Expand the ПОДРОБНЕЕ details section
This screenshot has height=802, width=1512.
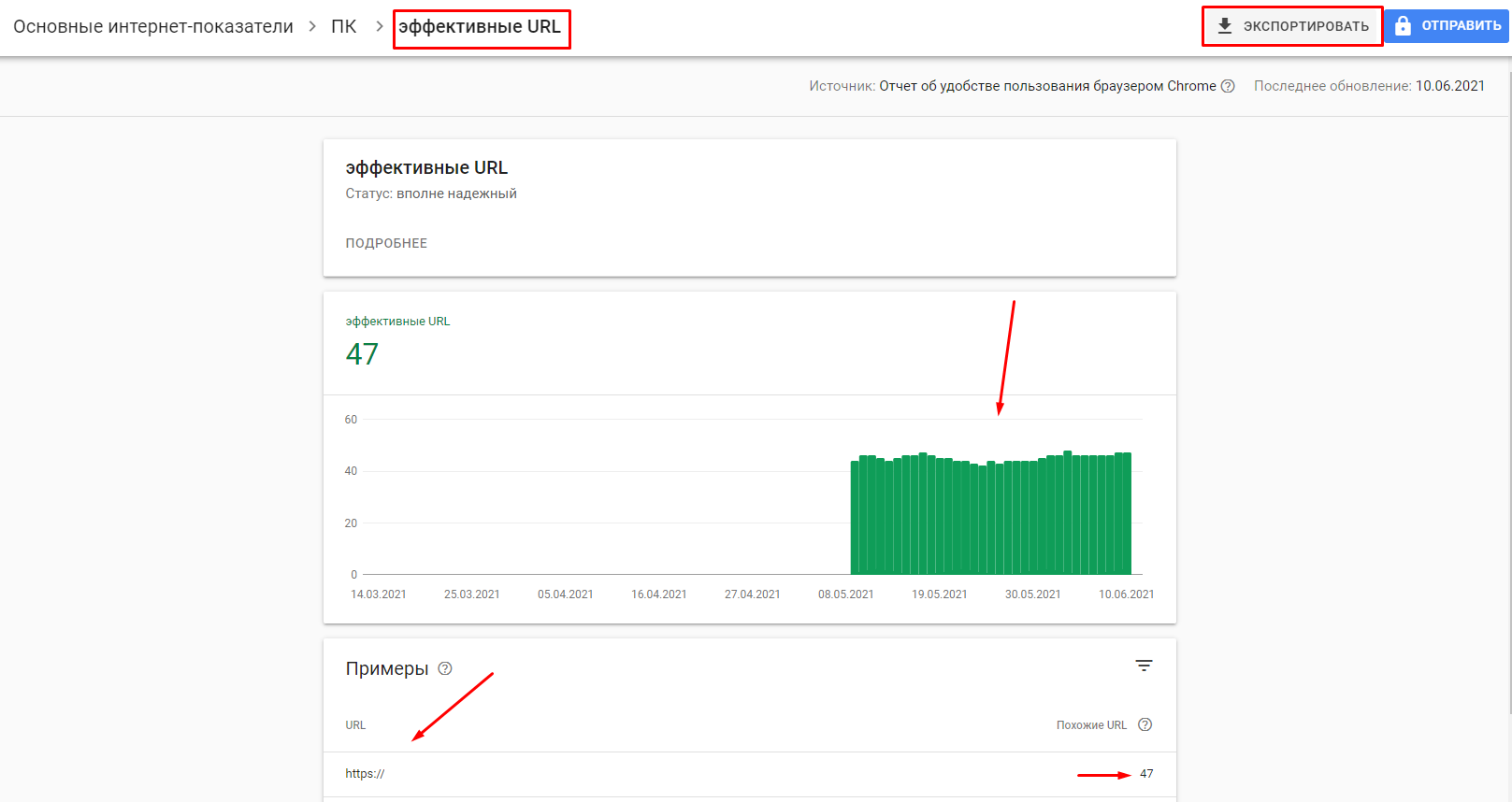tap(386, 243)
